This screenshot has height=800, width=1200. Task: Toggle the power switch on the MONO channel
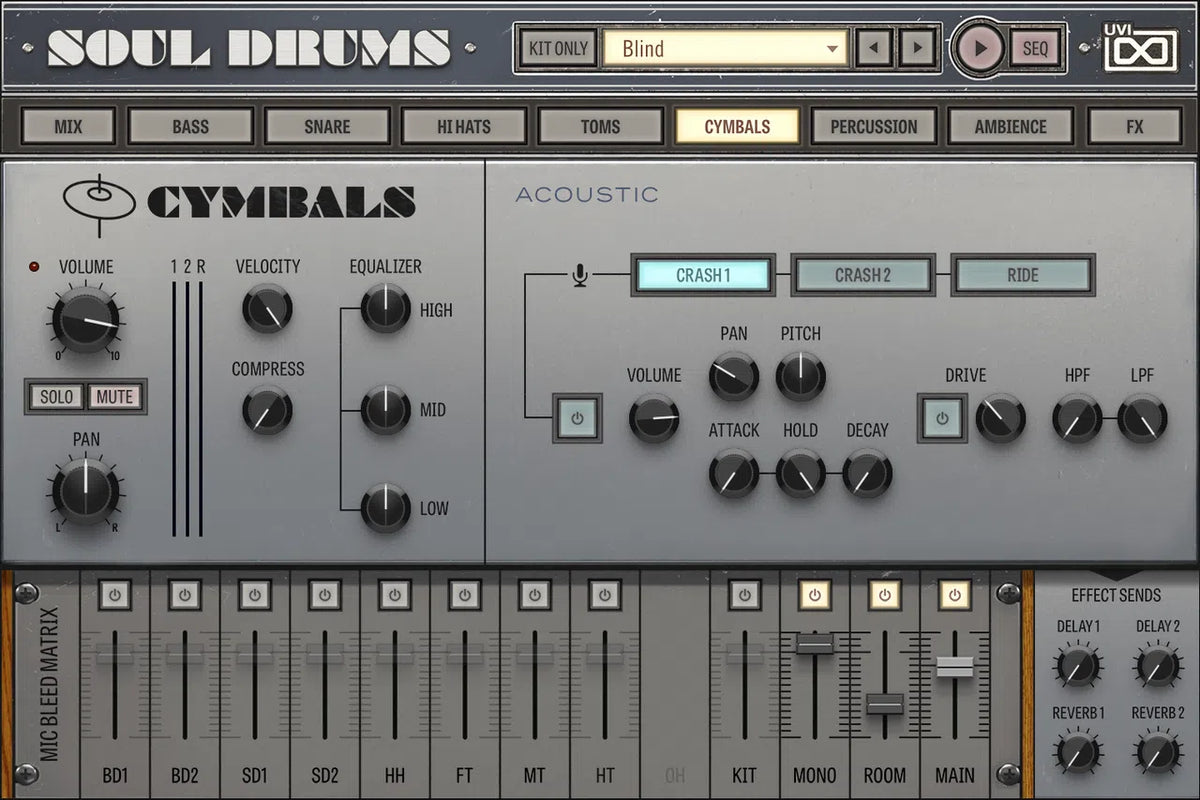(815, 595)
